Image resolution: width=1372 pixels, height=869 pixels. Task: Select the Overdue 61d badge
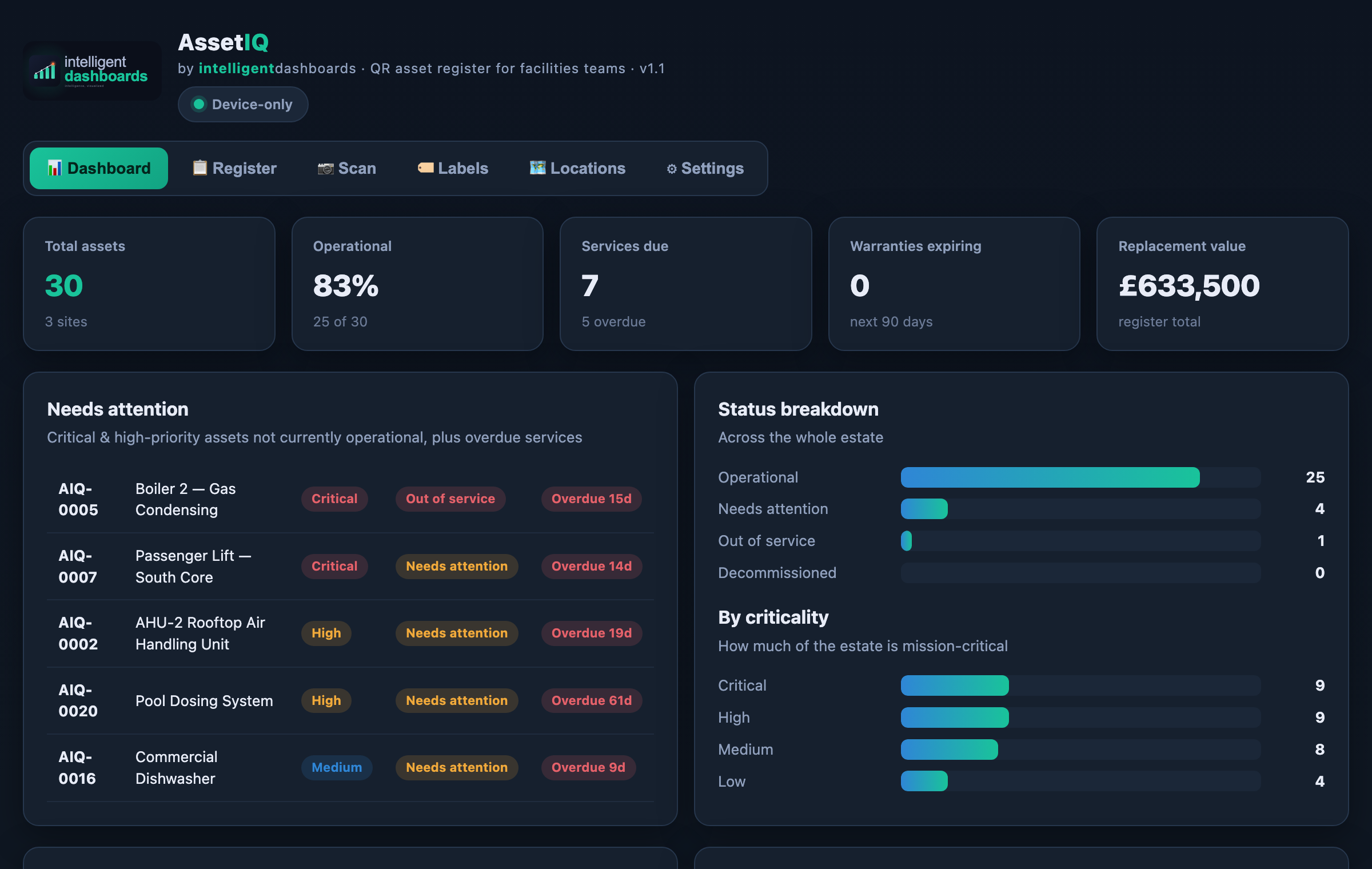coord(591,700)
